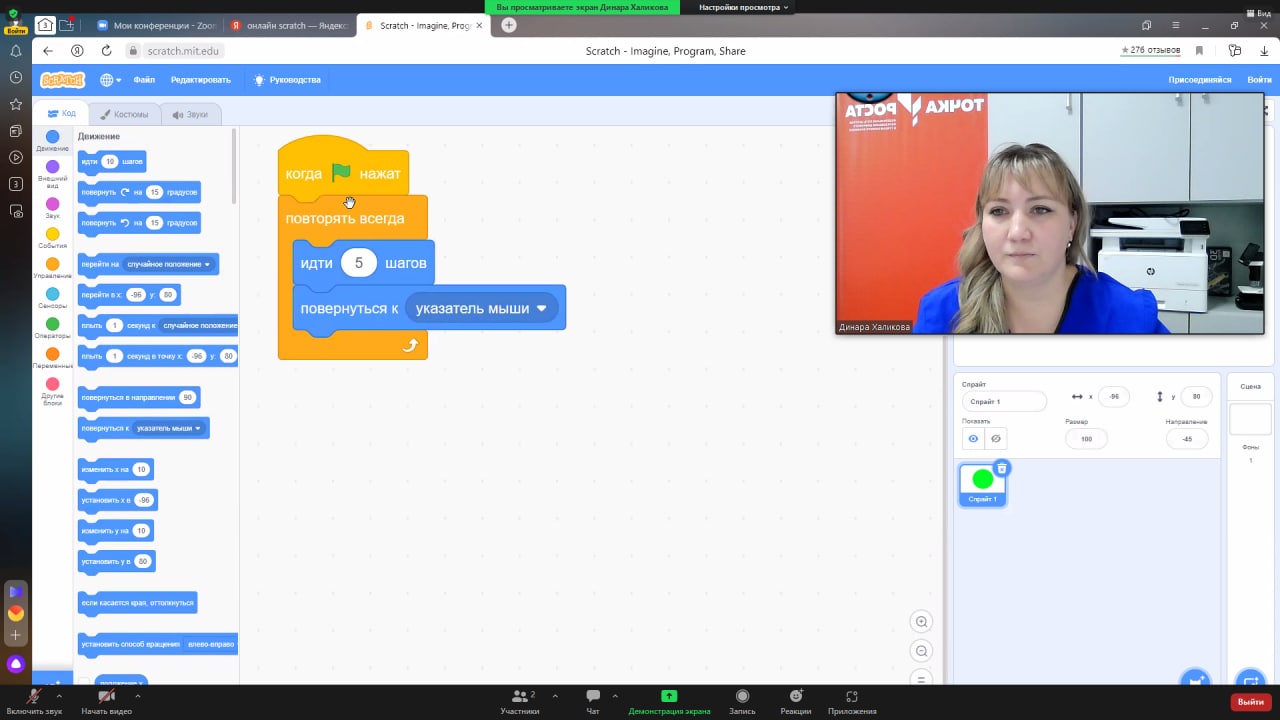Open browser history clock in sidebar
The height and width of the screenshot is (720, 1280).
pyautogui.click(x=16, y=77)
